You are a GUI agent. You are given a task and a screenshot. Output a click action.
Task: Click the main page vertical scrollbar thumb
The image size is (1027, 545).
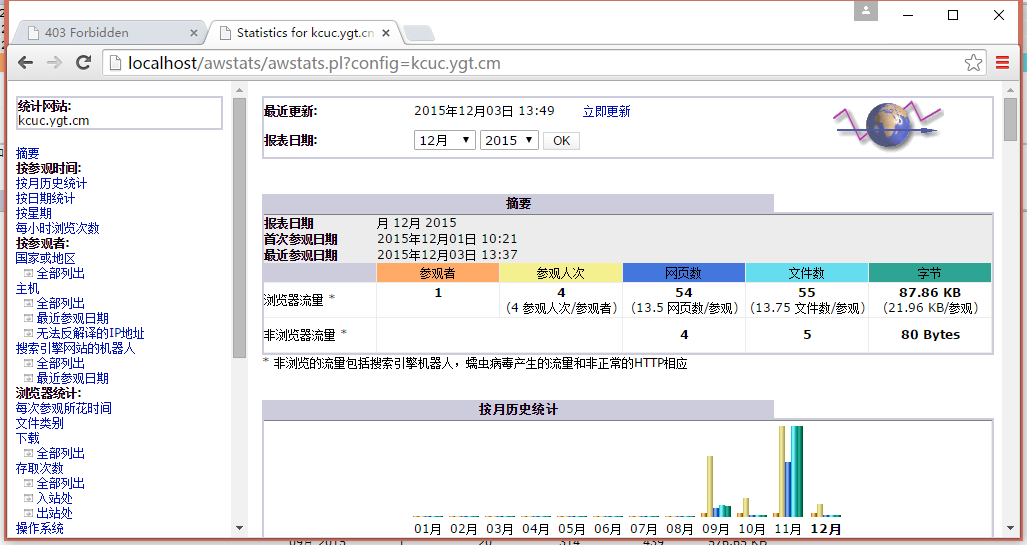[x=1010, y=118]
